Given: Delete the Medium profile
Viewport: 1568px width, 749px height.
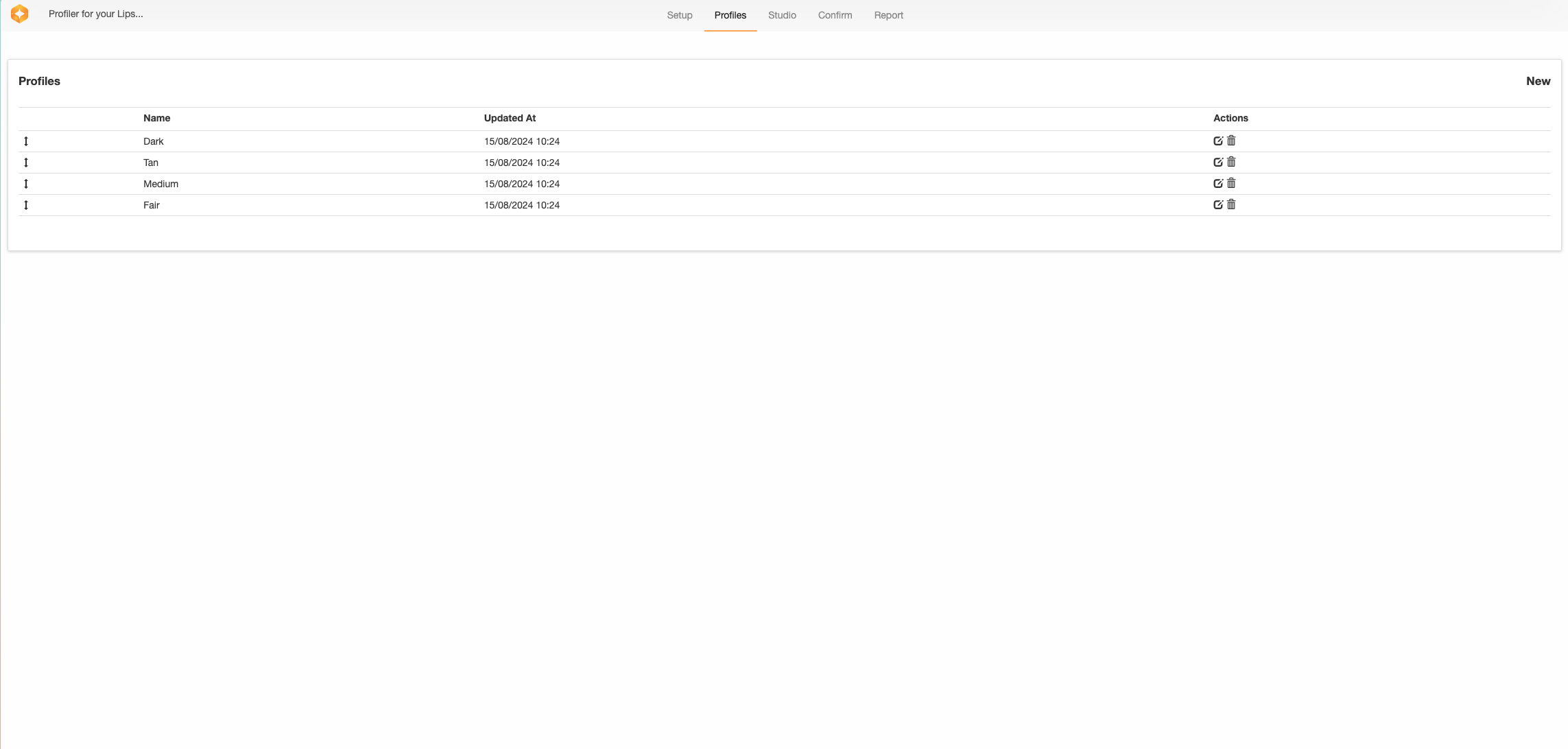Looking at the screenshot, I should tap(1231, 183).
